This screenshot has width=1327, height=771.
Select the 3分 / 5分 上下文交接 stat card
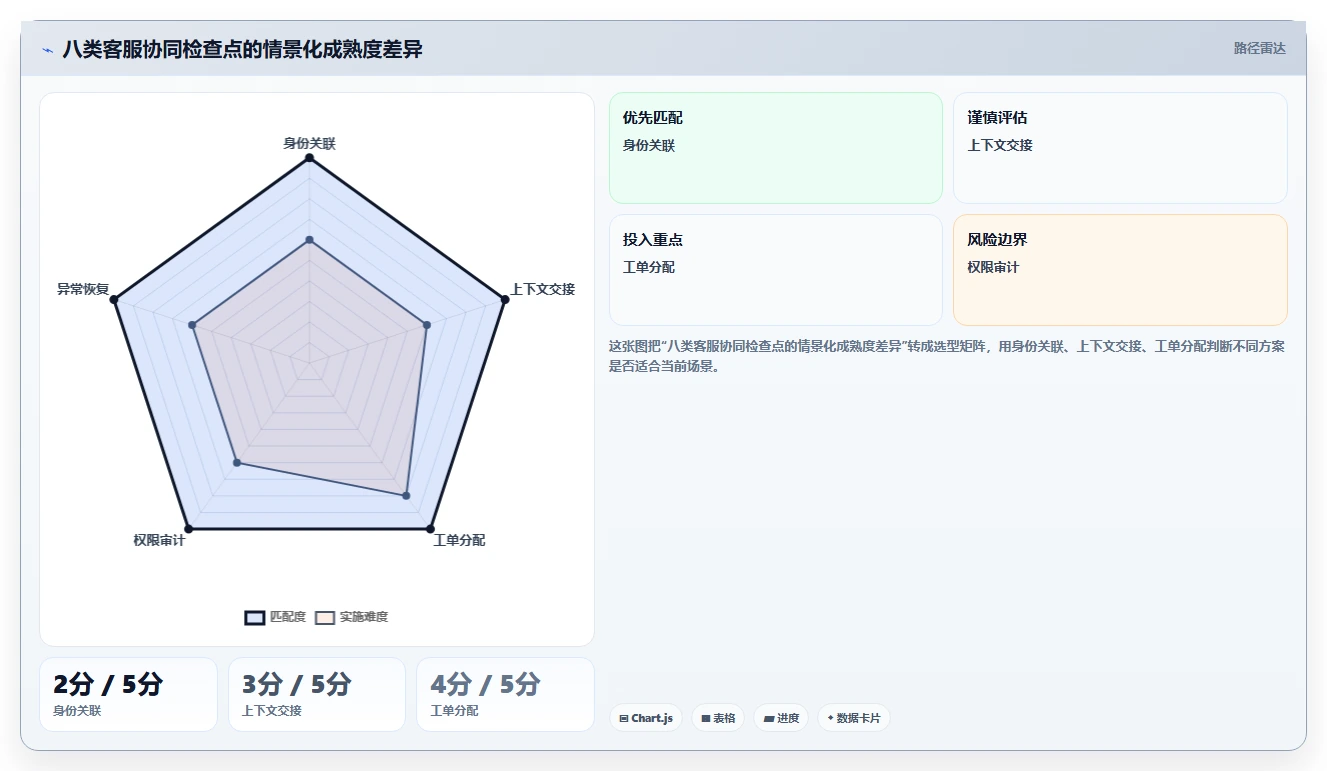[317, 694]
